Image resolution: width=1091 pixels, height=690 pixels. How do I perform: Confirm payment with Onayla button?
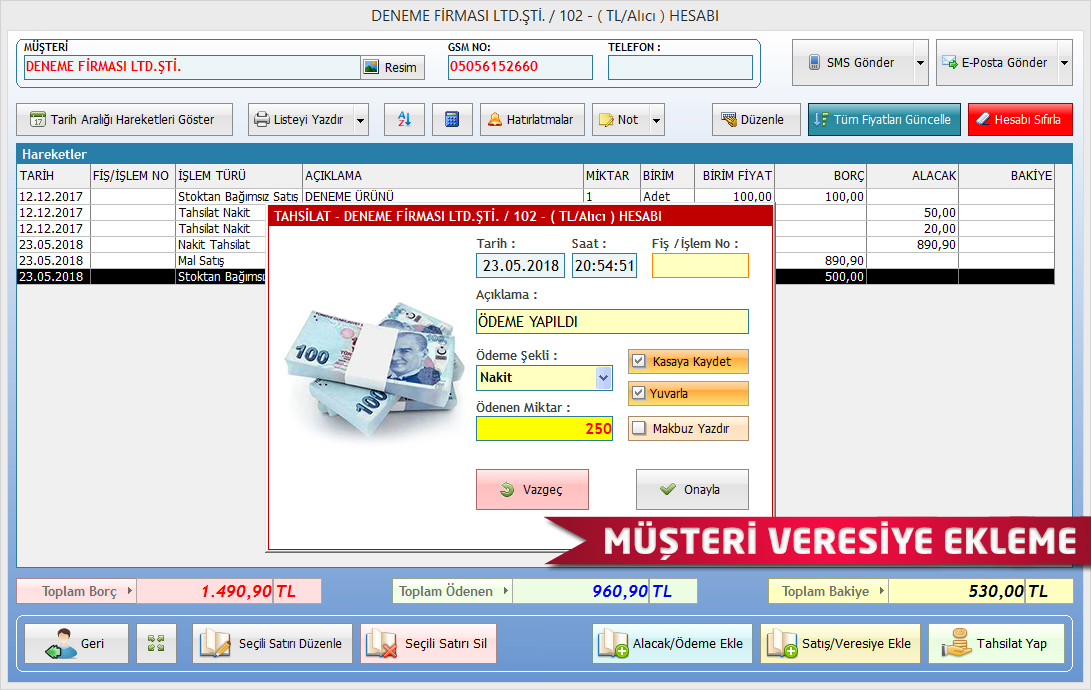692,490
